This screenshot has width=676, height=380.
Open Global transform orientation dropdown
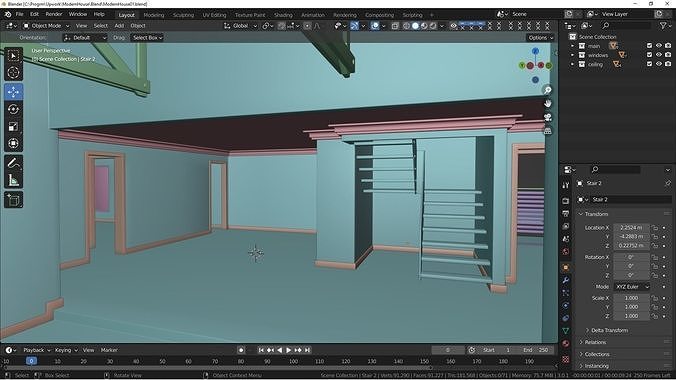(x=240, y=26)
